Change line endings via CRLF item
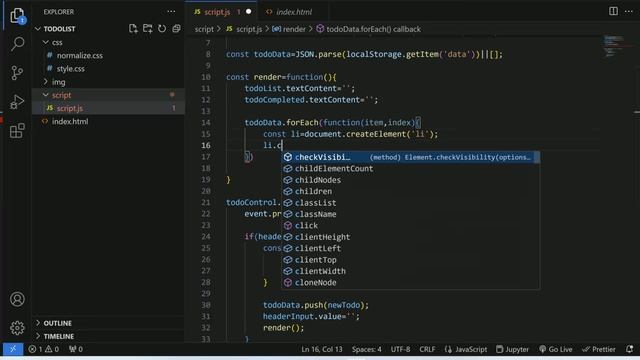The height and width of the screenshot is (360, 640). click(427, 349)
